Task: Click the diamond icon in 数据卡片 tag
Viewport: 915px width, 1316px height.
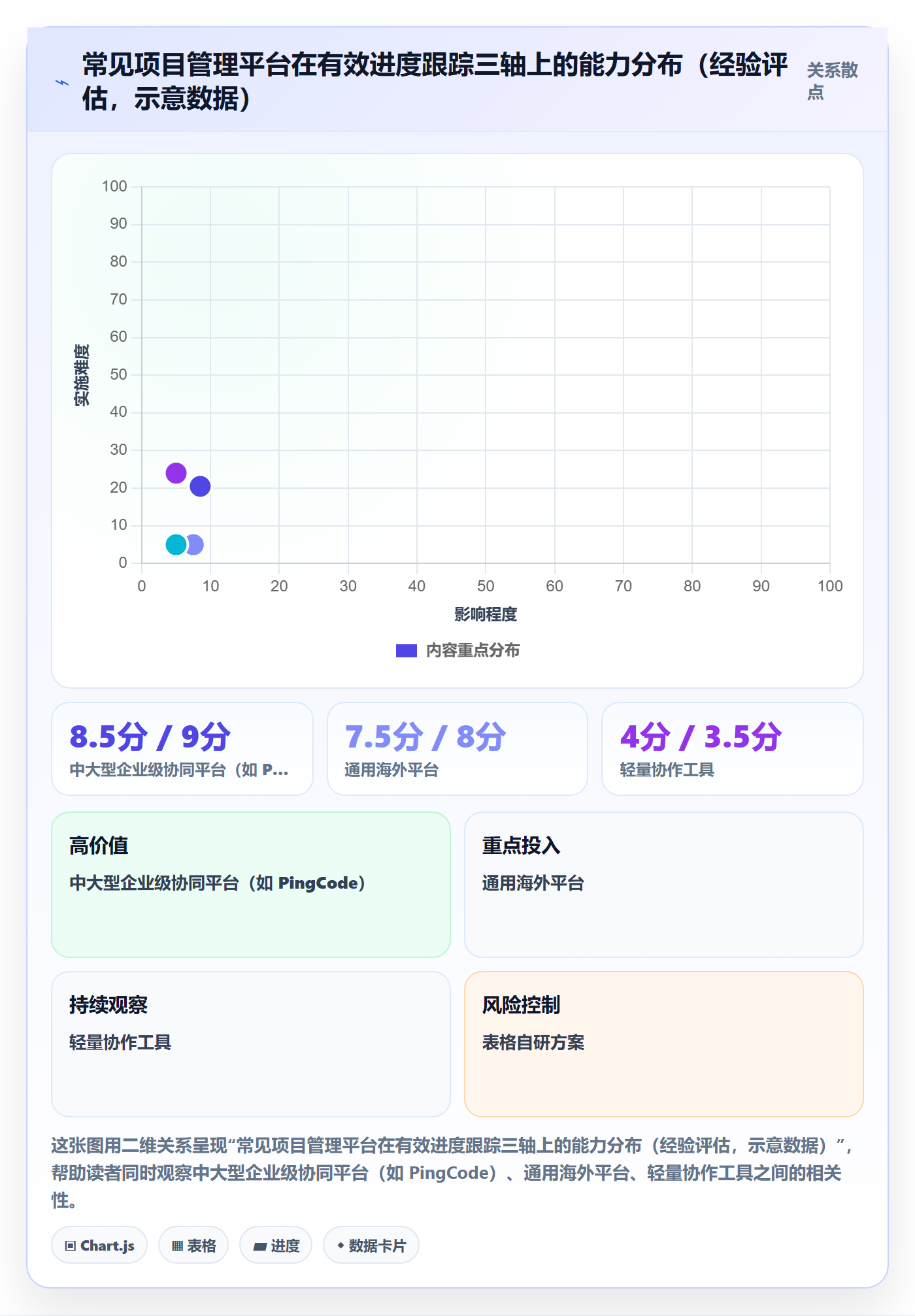Action: coord(341,1245)
